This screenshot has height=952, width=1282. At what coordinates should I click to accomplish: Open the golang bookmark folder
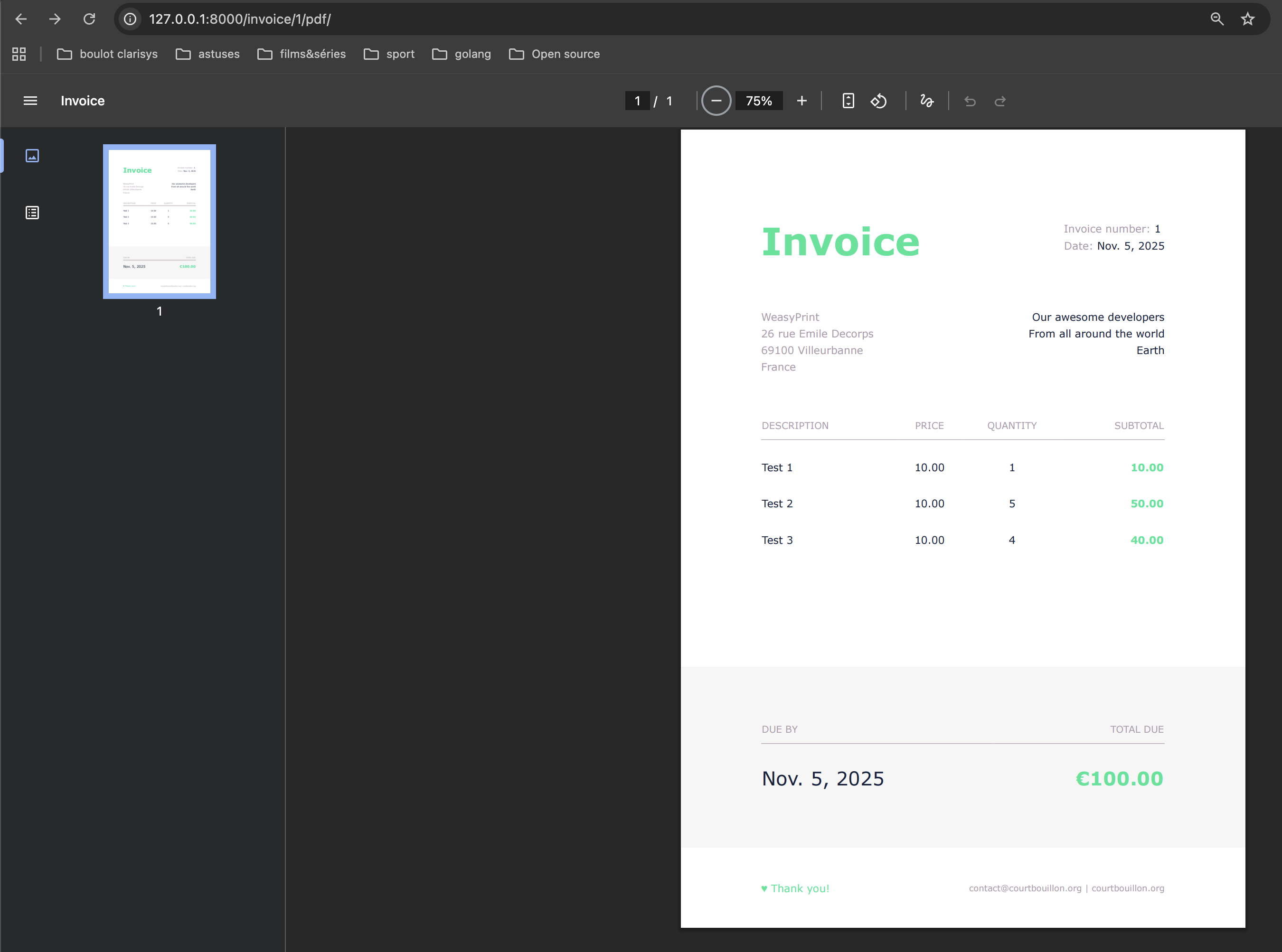pos(461,54)
